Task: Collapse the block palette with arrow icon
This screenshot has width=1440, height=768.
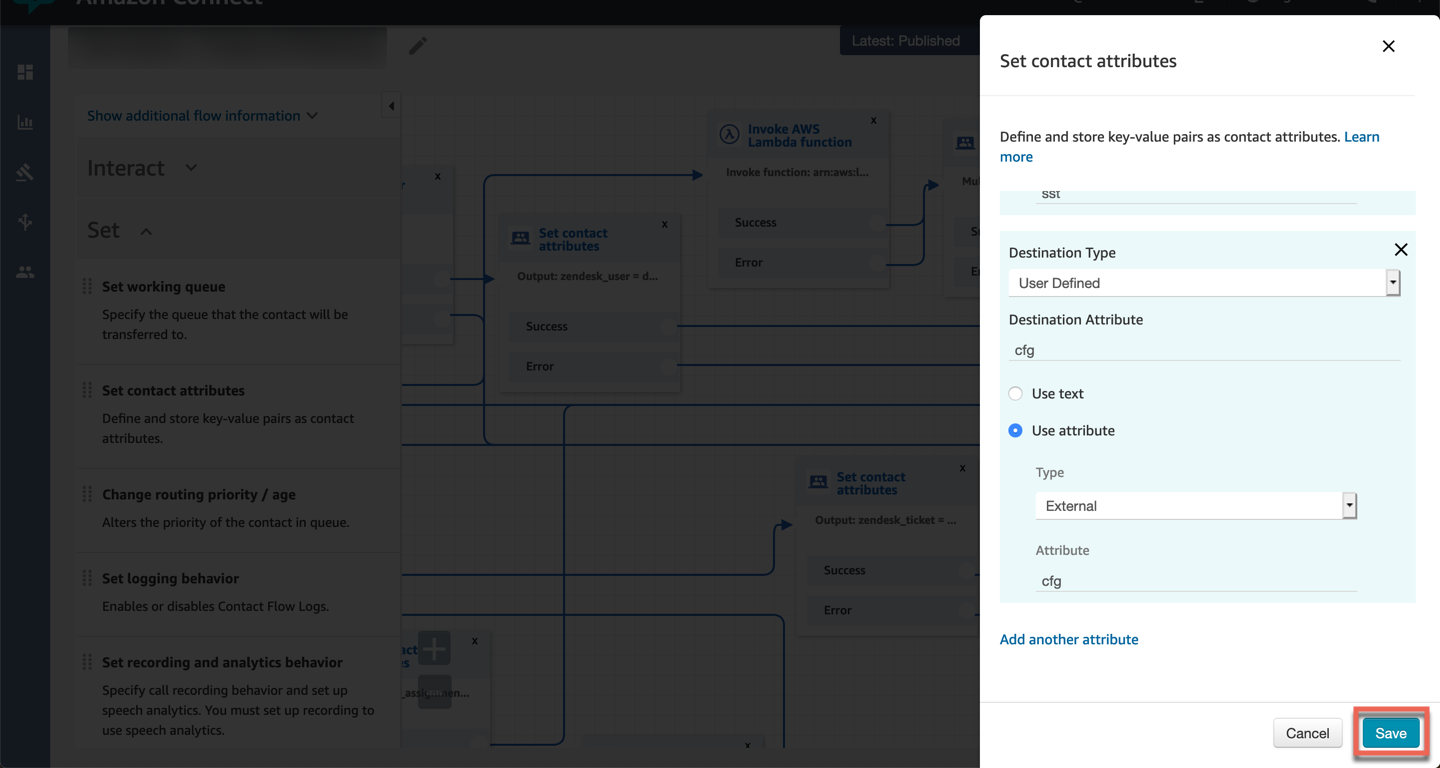Action: [391, 106]
